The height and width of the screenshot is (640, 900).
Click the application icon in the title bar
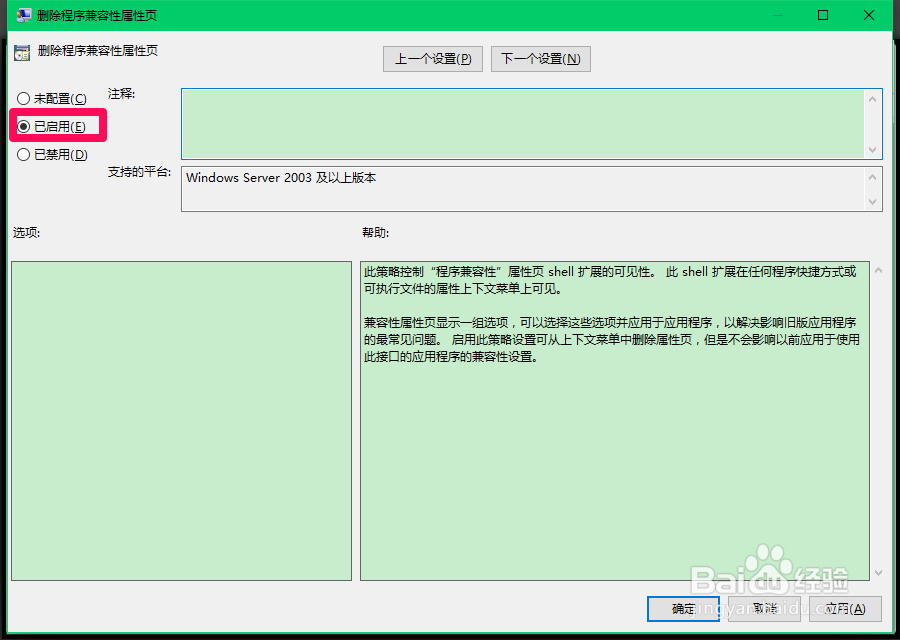click(22, 15)
